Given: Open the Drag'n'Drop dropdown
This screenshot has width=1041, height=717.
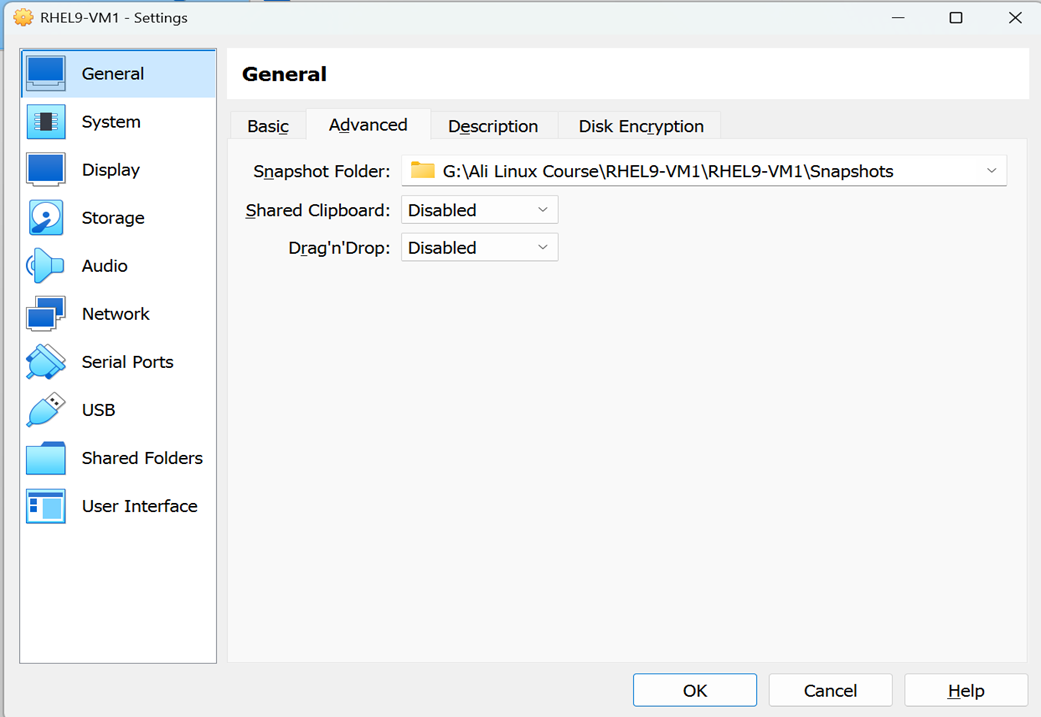Looking at the screenshot, I should 479,248.
